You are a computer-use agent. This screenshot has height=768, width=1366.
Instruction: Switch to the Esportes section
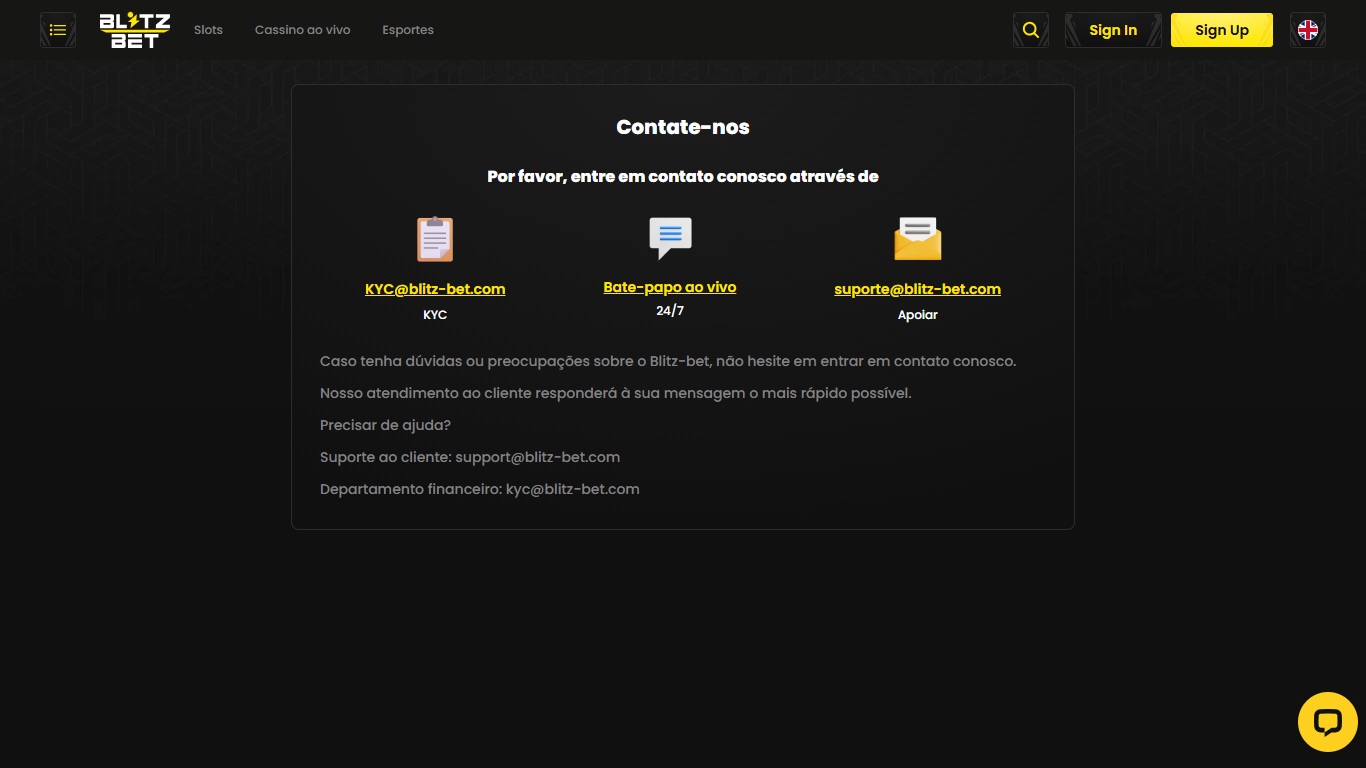(x=408, y=30)
